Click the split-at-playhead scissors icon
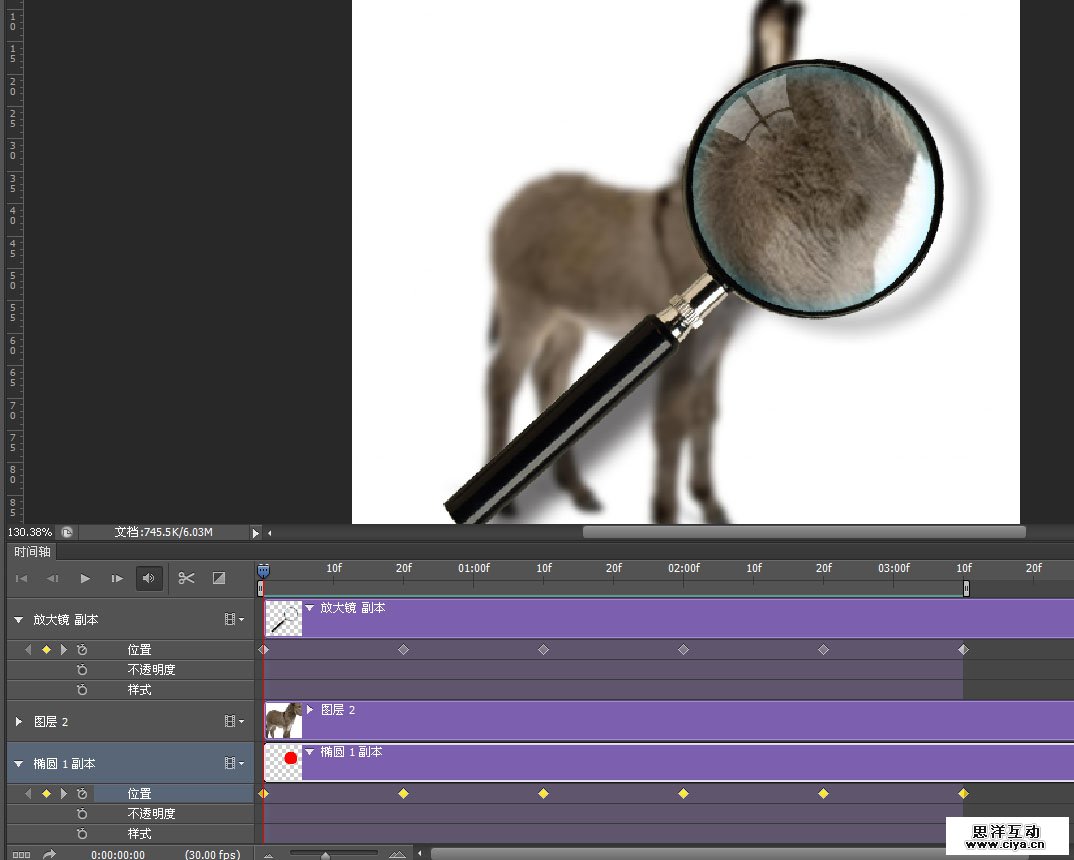 point(186,578)
